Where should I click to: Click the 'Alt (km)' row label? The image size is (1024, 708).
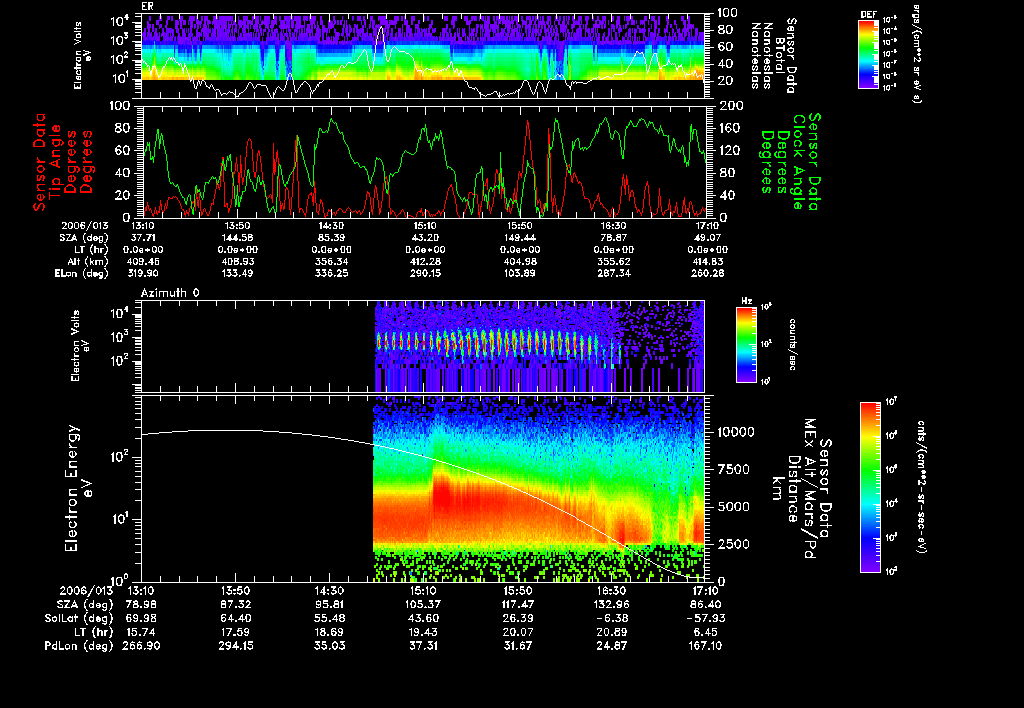pos(87,262)
